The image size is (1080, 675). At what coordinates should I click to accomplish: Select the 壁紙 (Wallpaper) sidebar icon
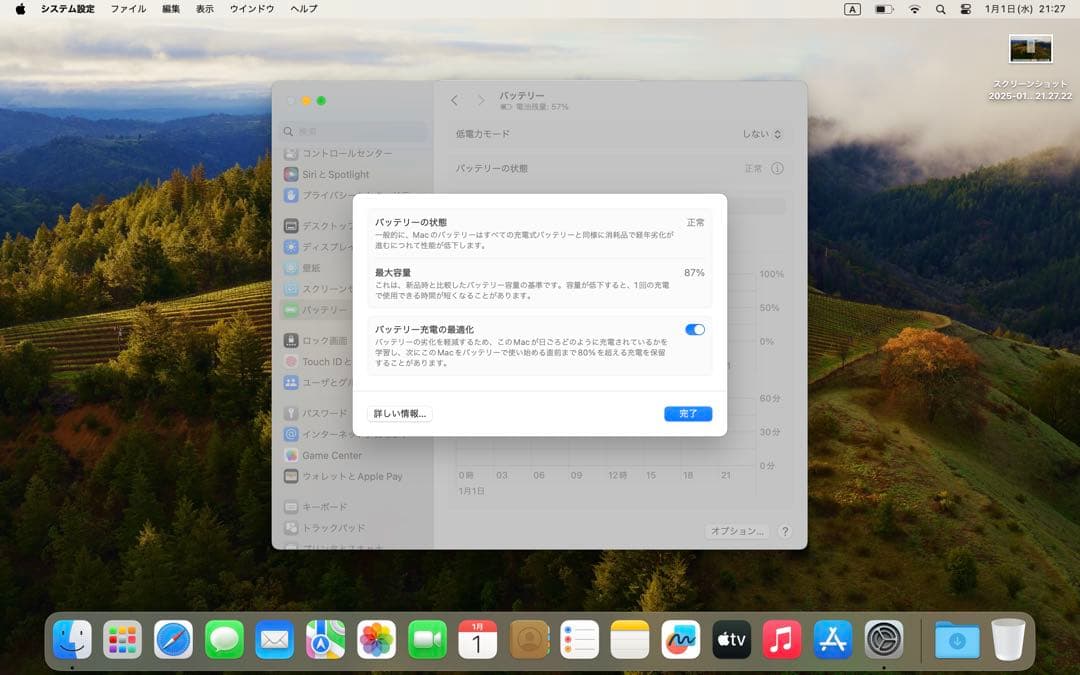[x=320, y=268]
